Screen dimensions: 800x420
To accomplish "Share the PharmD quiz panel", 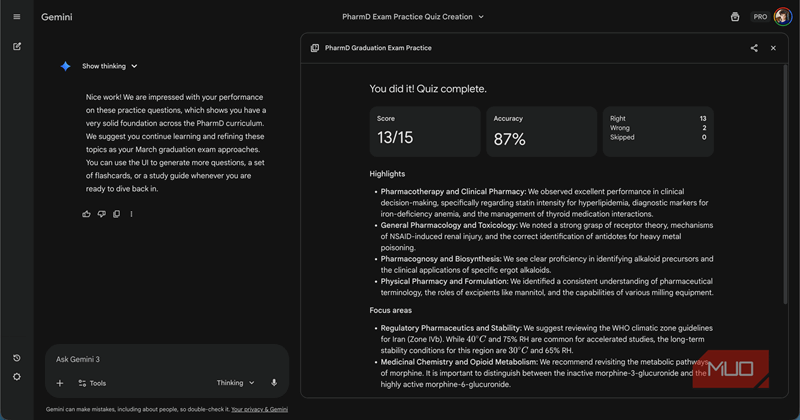I will click(x=754, y=48).
